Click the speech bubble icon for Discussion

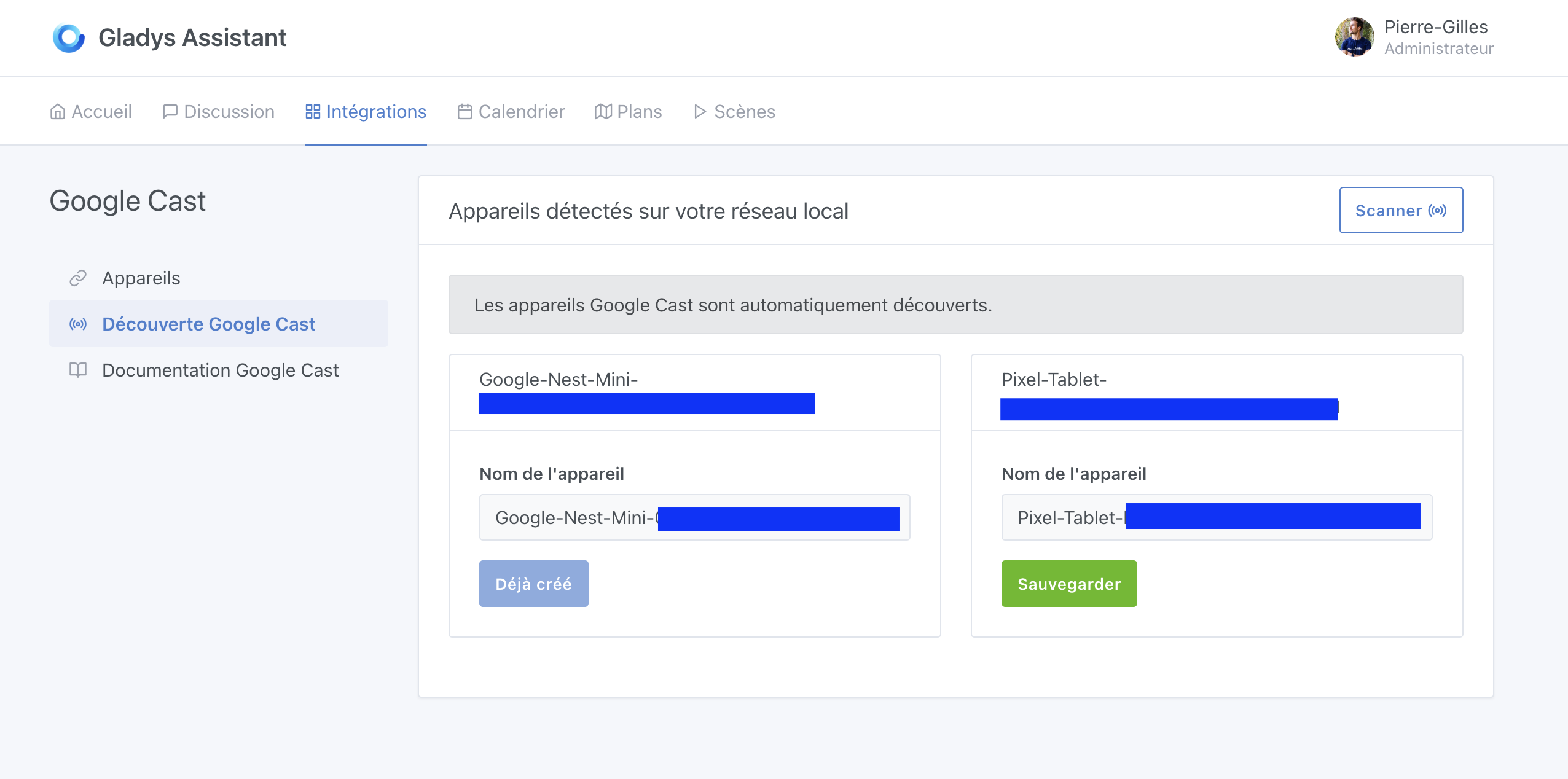click(170, 111)
